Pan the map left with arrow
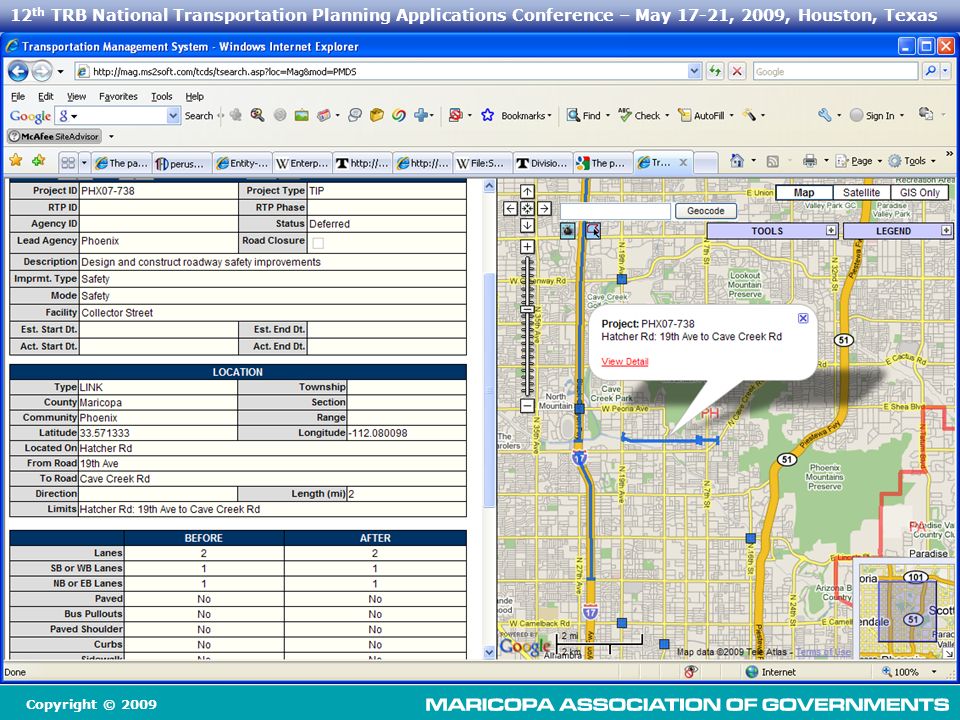This screenshot has height=720, width=960. tap(511, 208)
